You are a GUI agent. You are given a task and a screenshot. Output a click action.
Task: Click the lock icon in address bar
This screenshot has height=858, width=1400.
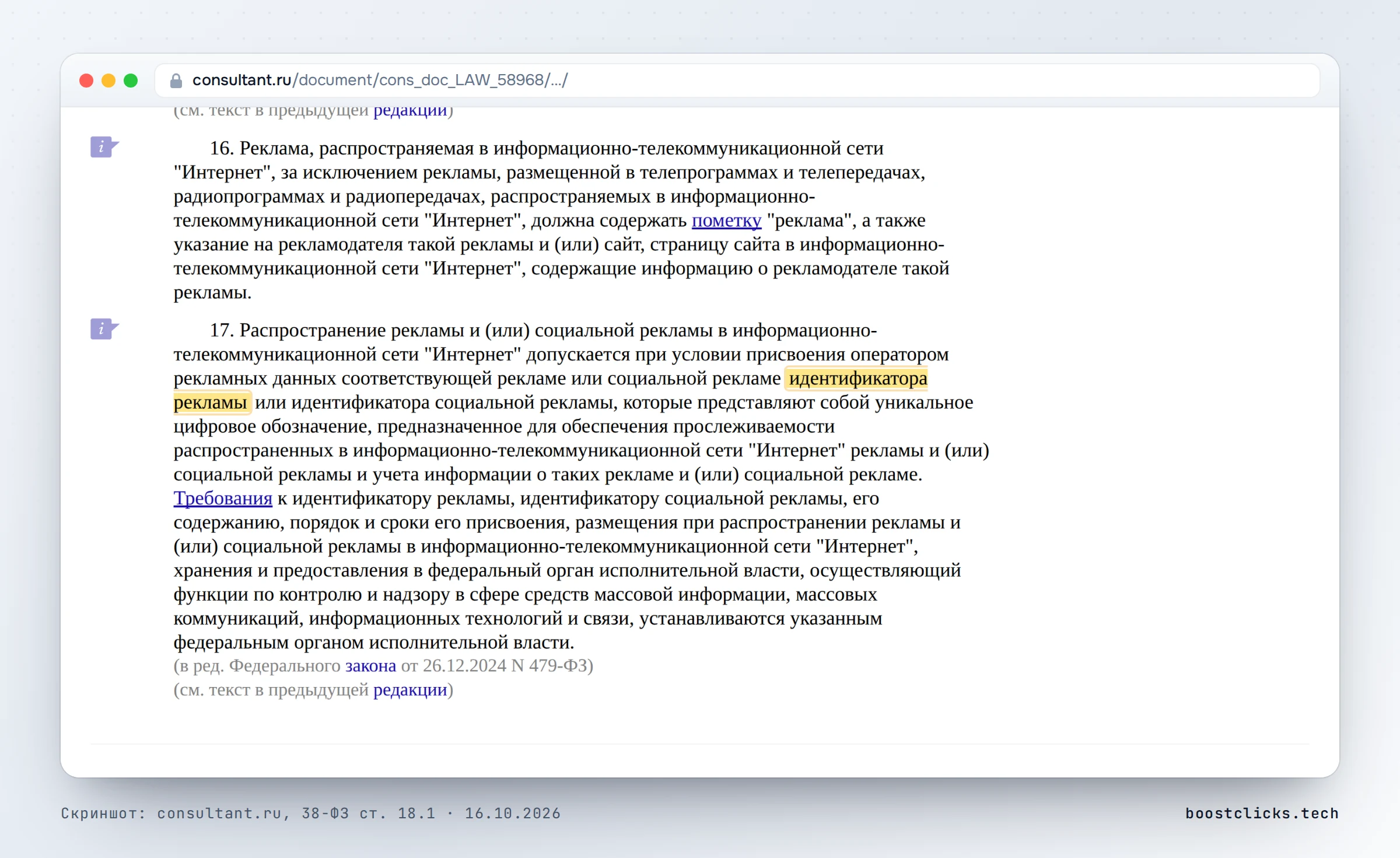click(176, 81)
